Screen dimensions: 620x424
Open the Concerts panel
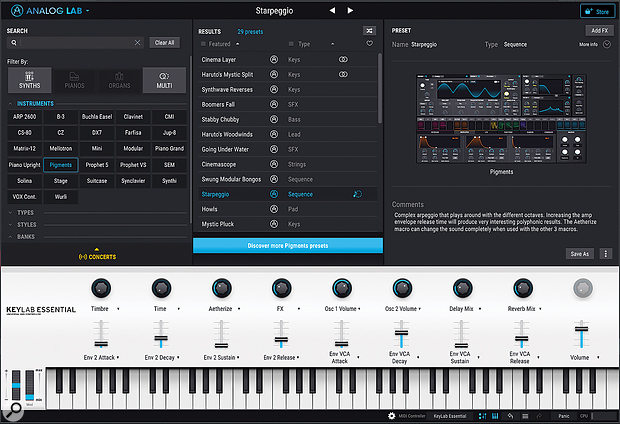point(97,256)
